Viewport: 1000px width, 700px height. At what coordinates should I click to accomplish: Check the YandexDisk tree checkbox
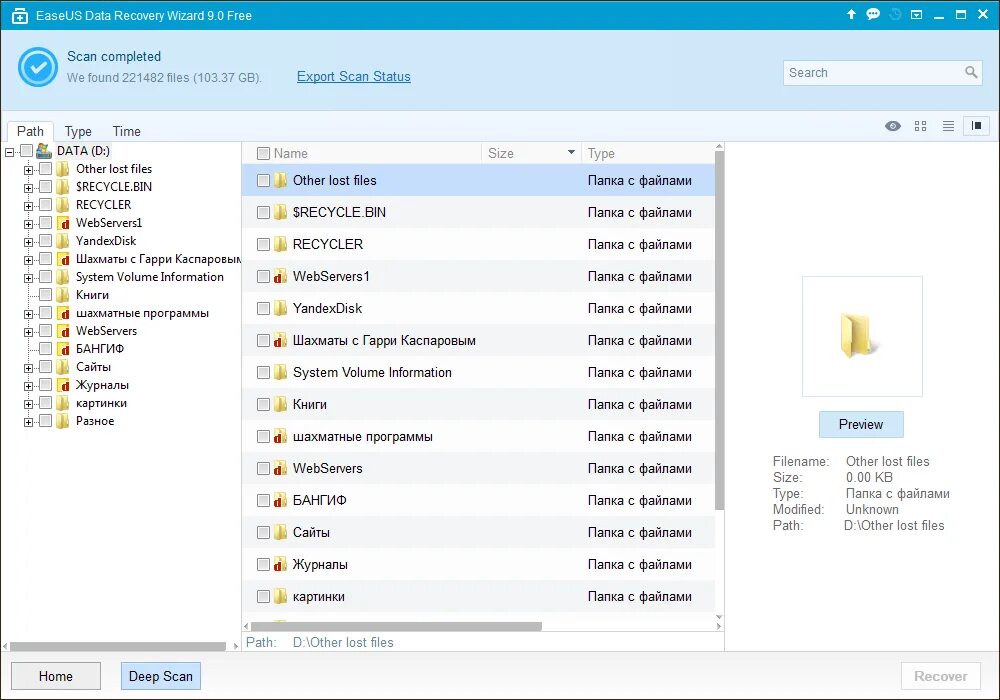[45, 241]
